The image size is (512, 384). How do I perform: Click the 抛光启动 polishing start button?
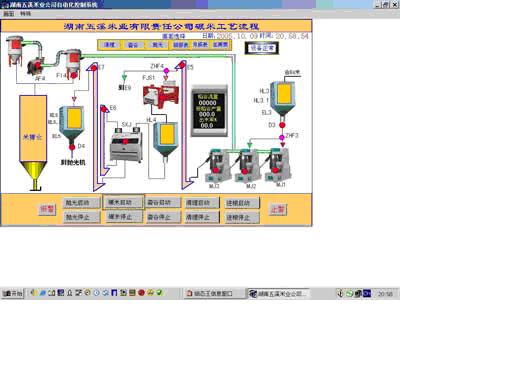pyautogui.click(x=81, y=203)
